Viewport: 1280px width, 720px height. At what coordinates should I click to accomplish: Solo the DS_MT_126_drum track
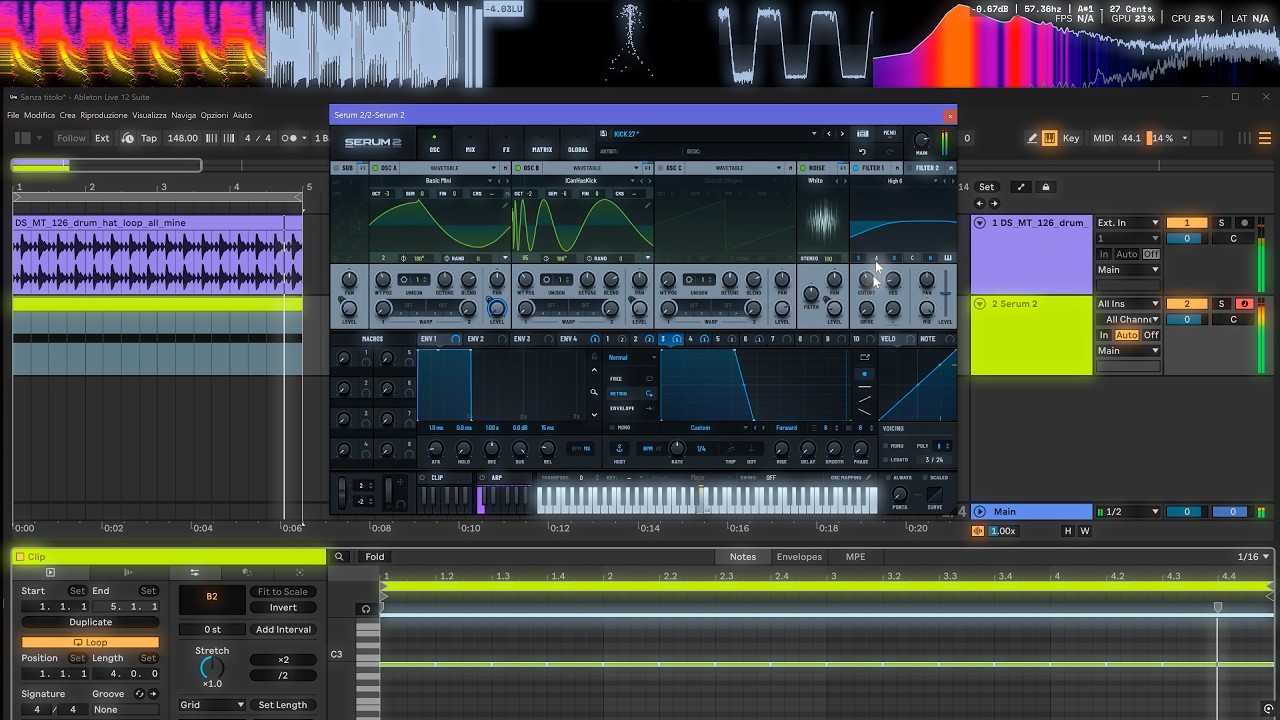[x=1221, y=223]
